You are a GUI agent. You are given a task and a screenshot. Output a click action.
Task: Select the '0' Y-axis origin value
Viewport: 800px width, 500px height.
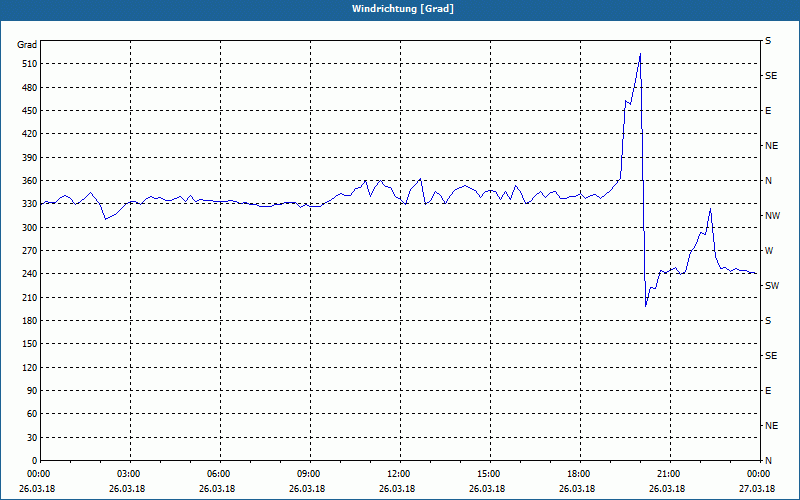[x=34, y=460]
